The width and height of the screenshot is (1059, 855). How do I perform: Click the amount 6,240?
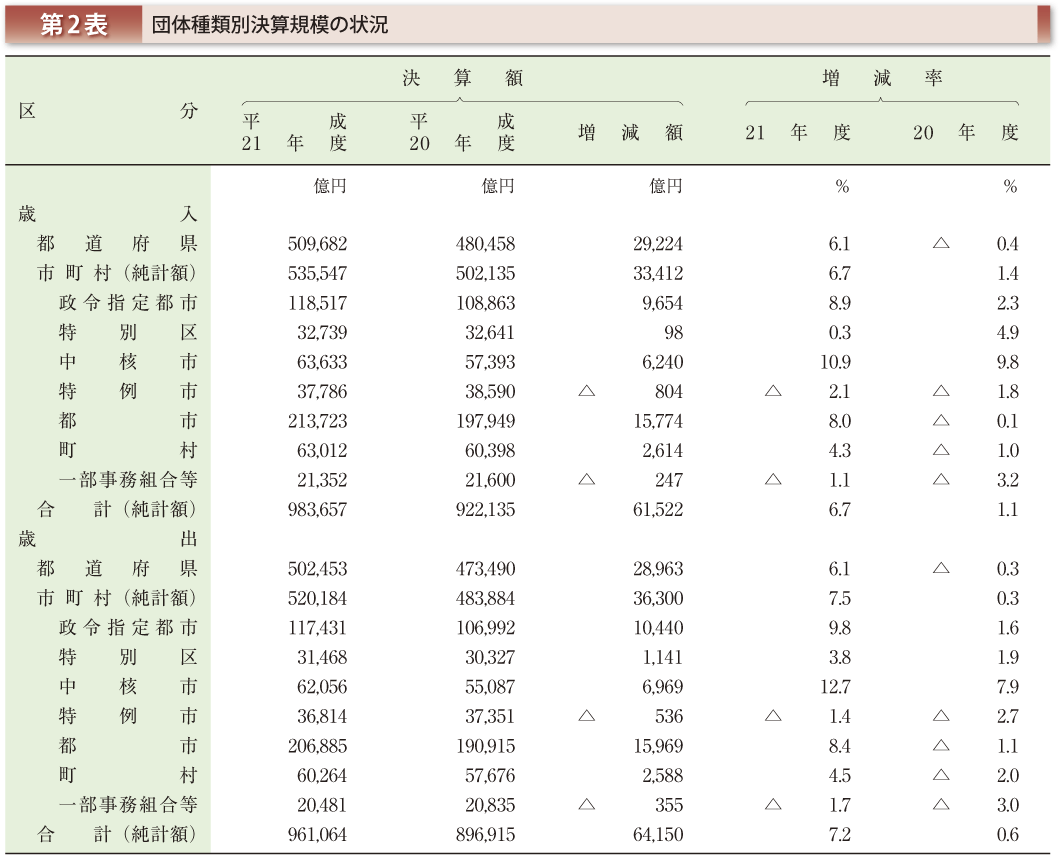663,362
